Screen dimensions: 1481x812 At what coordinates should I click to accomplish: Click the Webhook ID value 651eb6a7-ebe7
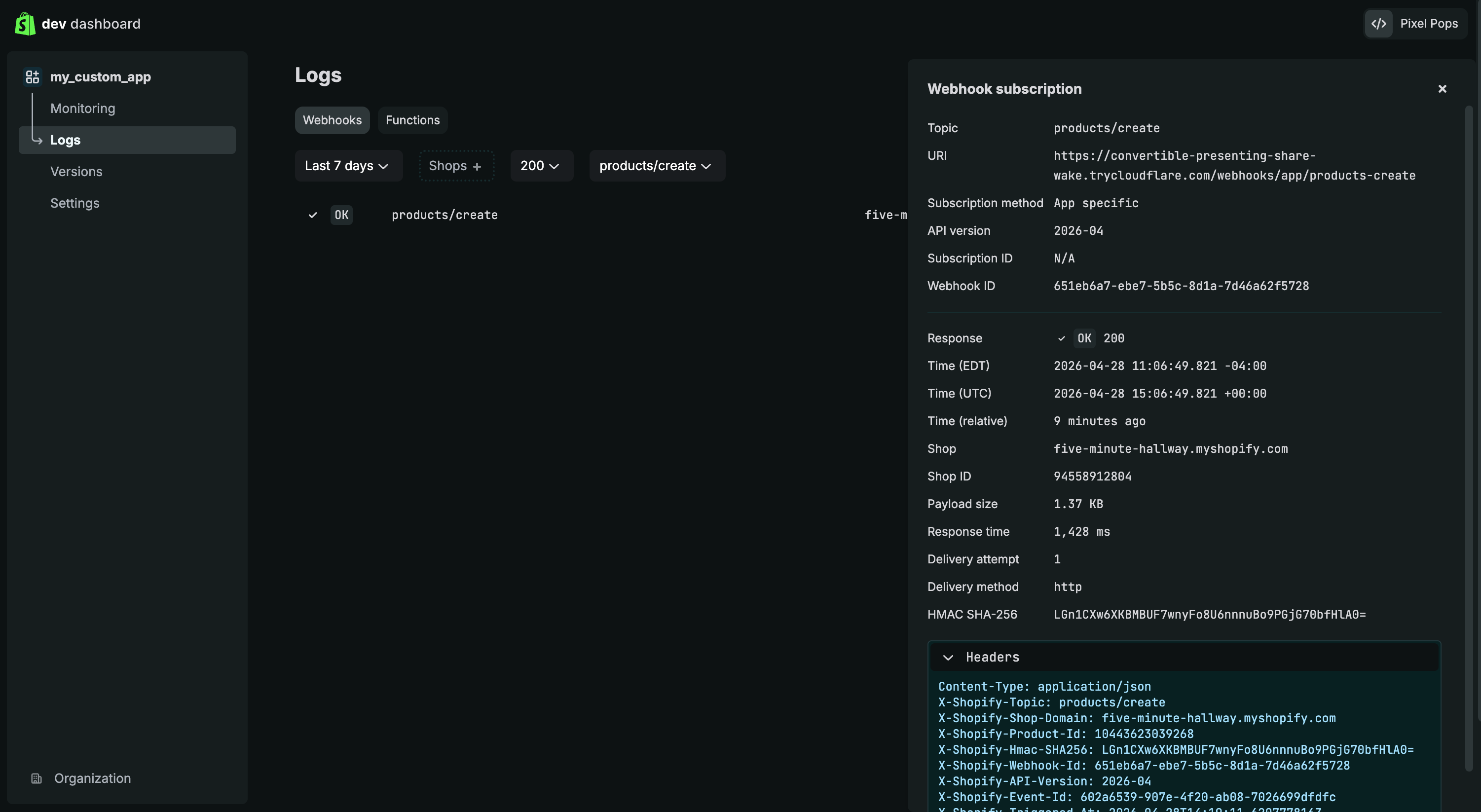tap(1181, 286)
